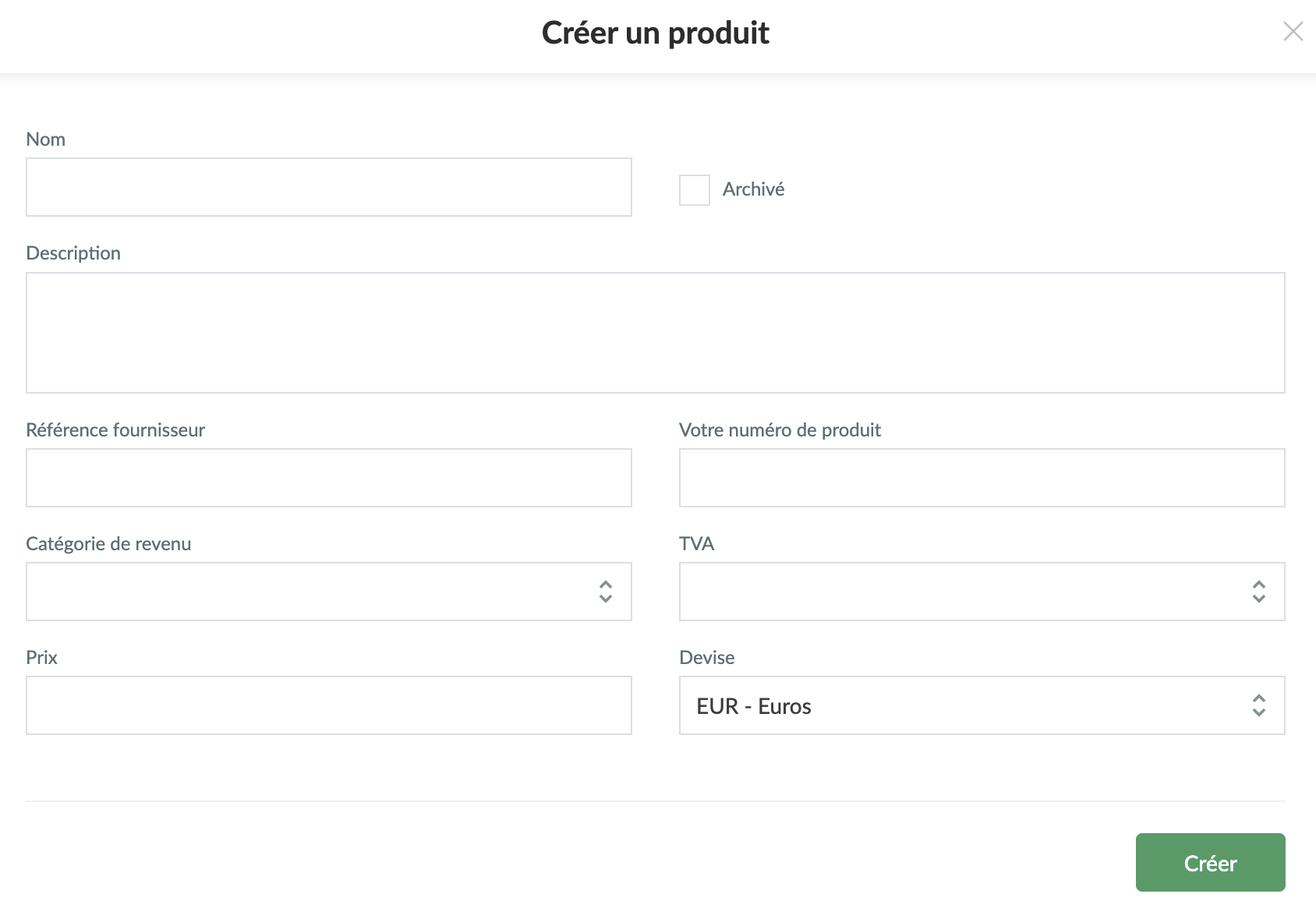This screenshot has width=1316, height=915.
Task: Click the Catégorie de revenu chevron arrows icon
Action: click(x=606, y=592)
